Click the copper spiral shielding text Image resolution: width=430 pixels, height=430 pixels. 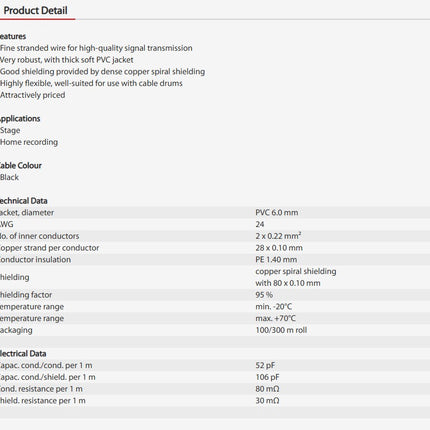296,271
